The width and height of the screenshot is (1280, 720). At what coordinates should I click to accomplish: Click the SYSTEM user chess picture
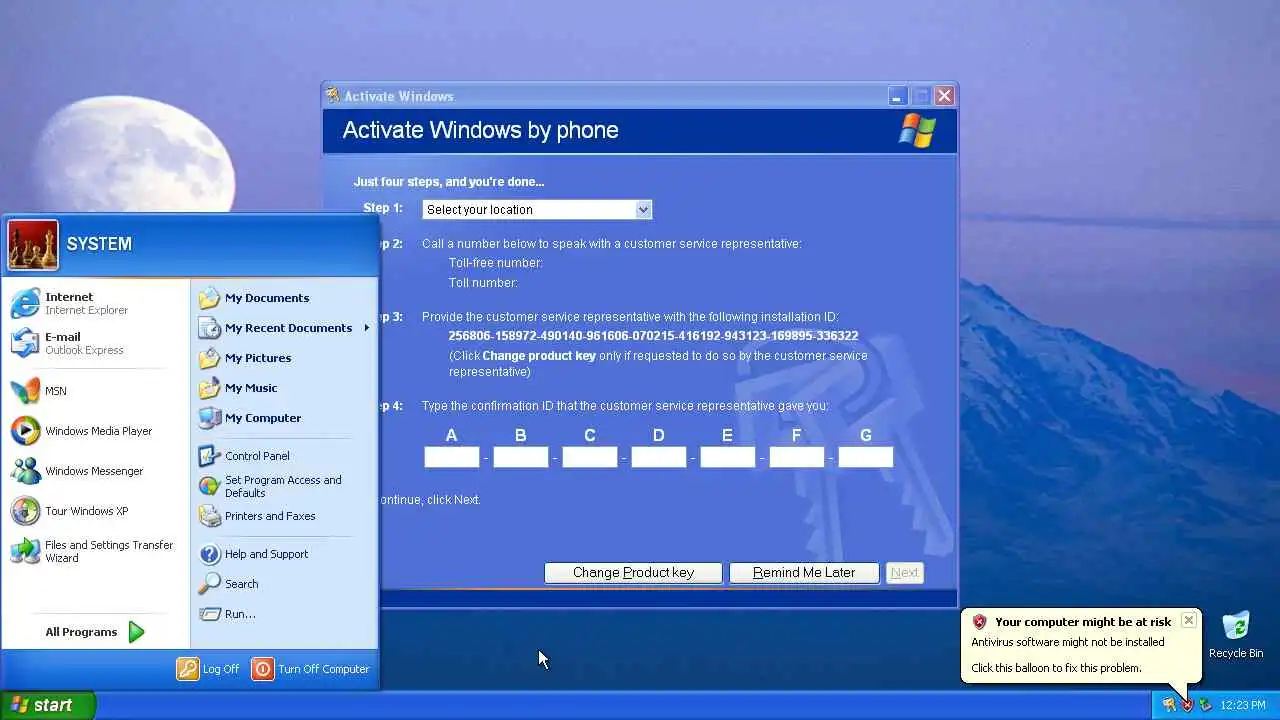pyautogui.click(x=33, y=245)
